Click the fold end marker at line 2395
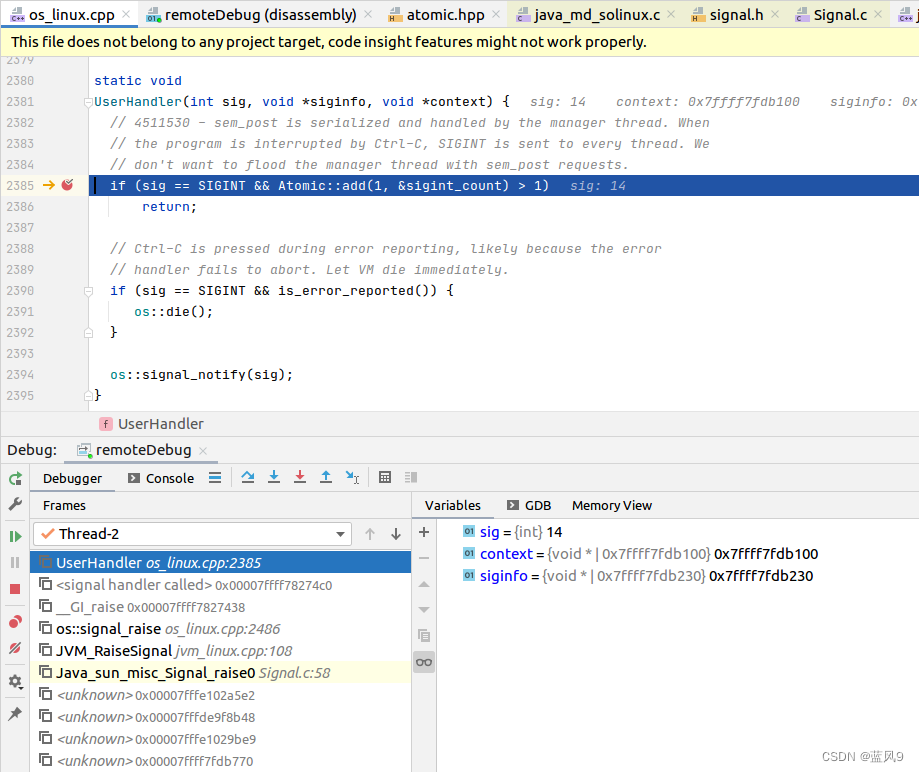 tap(89, 396)
